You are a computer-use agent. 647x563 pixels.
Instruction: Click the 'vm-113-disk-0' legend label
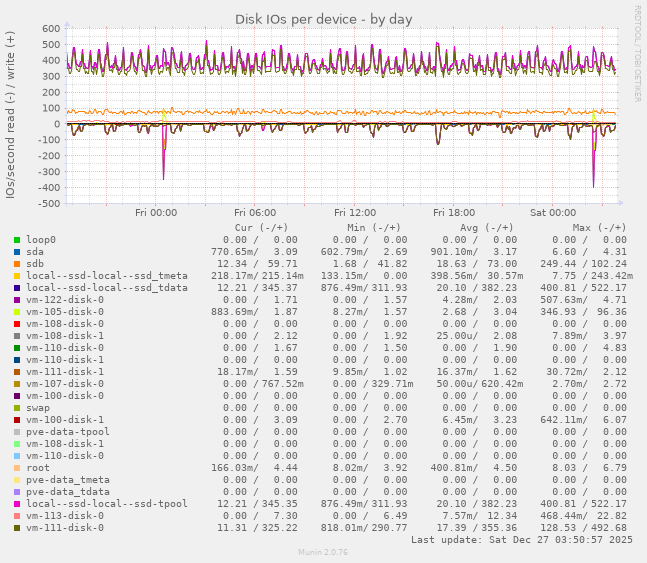pos(65,516)
